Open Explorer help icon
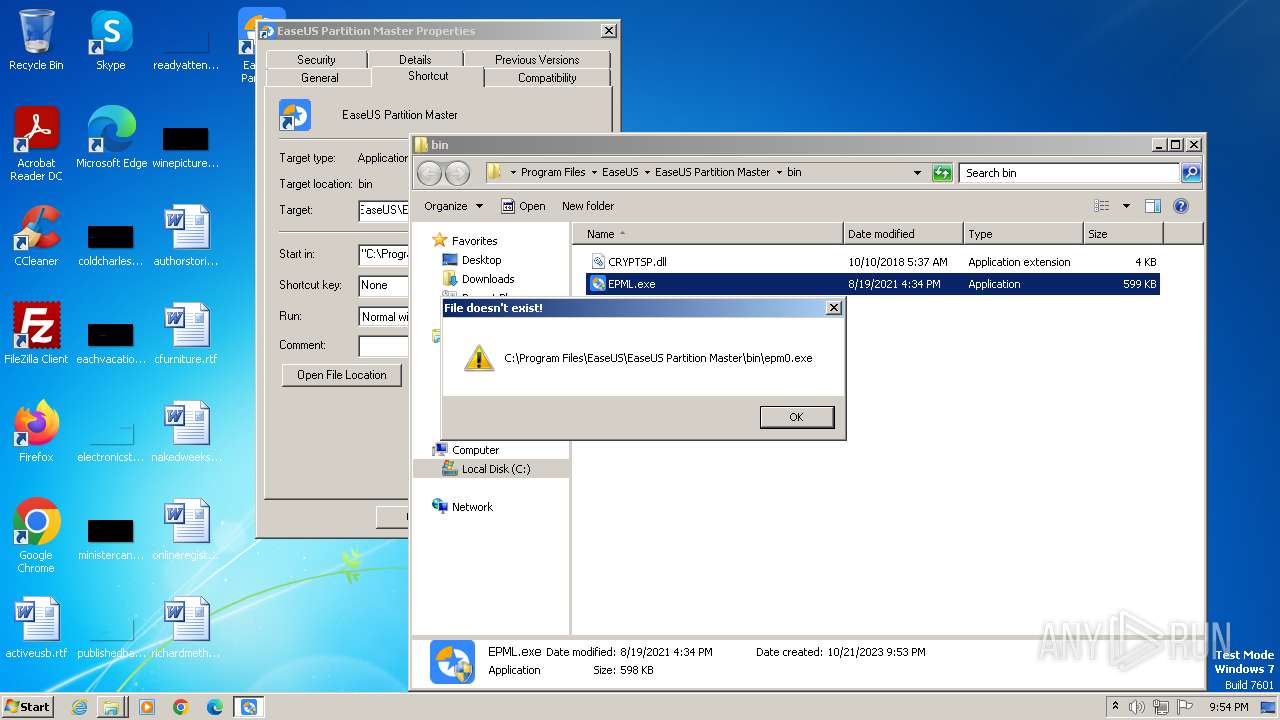1280x720 pixels. [1180, 206]
